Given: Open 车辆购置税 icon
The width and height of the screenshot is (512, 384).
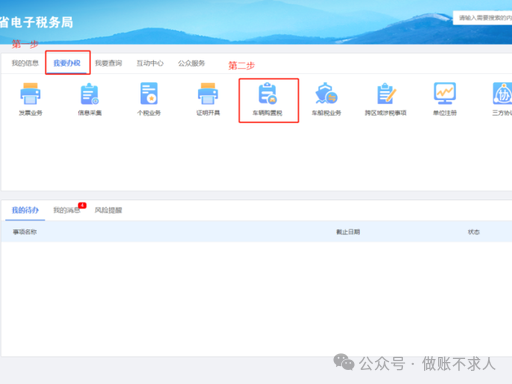Looking at the screenshot, I should pos(267,94).
